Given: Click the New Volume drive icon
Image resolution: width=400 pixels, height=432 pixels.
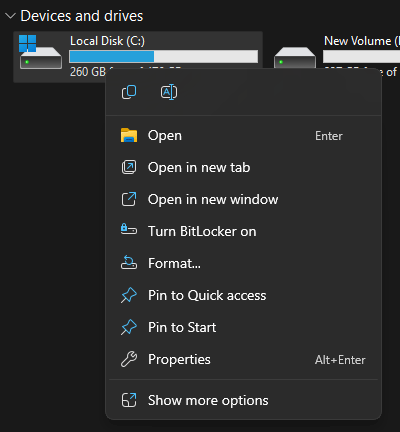Looking at the screenshot, I should (x=295, y=57).
